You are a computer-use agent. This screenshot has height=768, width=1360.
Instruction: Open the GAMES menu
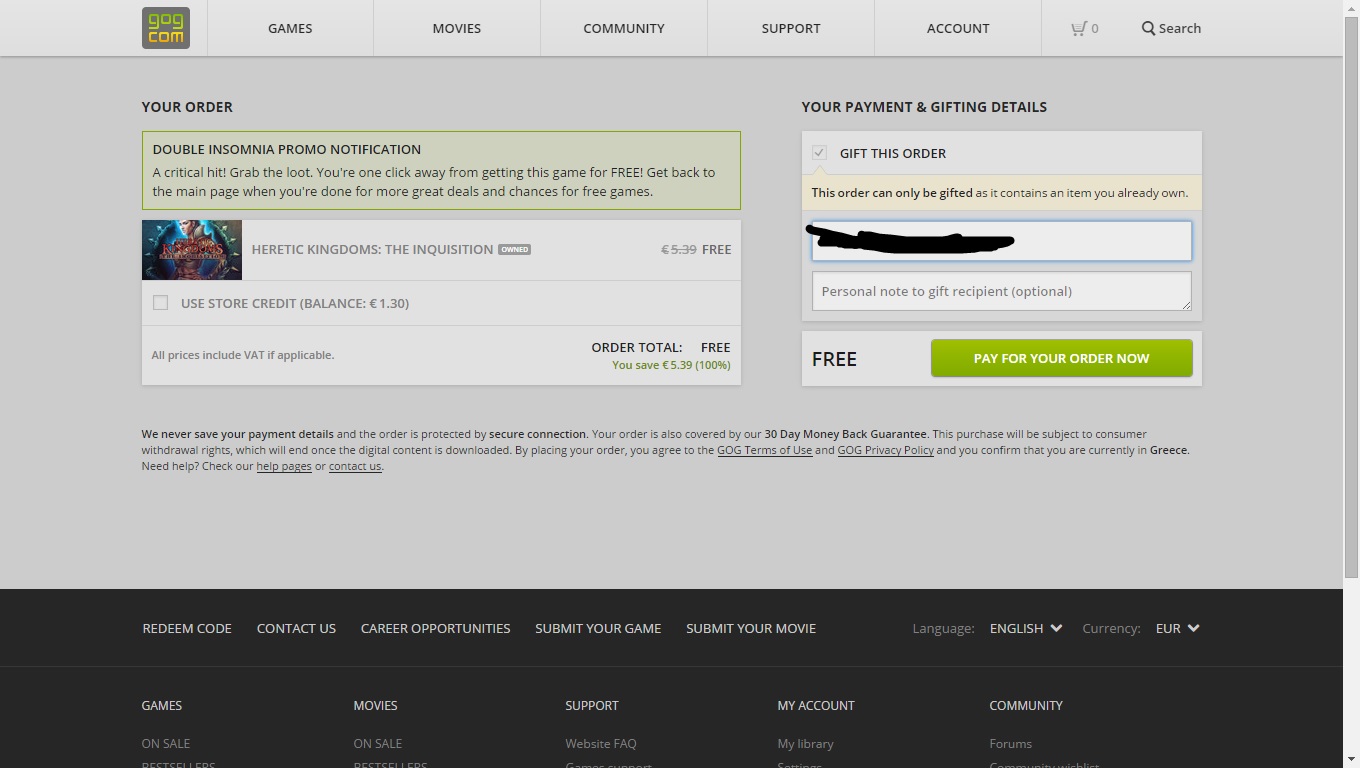pos(290,28)
